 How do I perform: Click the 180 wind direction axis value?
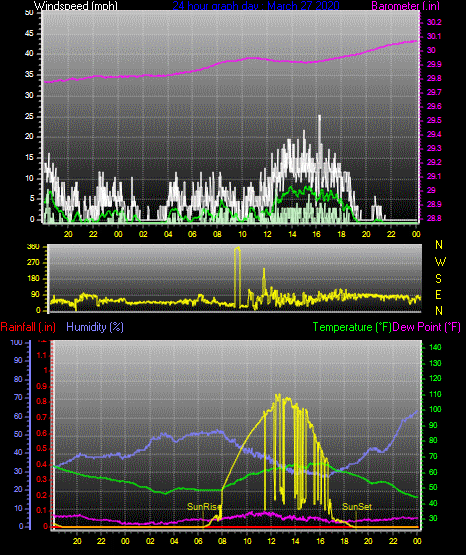click(x=33, y=279)
